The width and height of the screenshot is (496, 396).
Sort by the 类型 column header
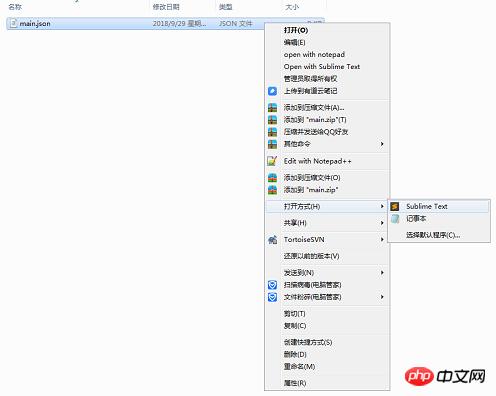[x=226, y=7]
